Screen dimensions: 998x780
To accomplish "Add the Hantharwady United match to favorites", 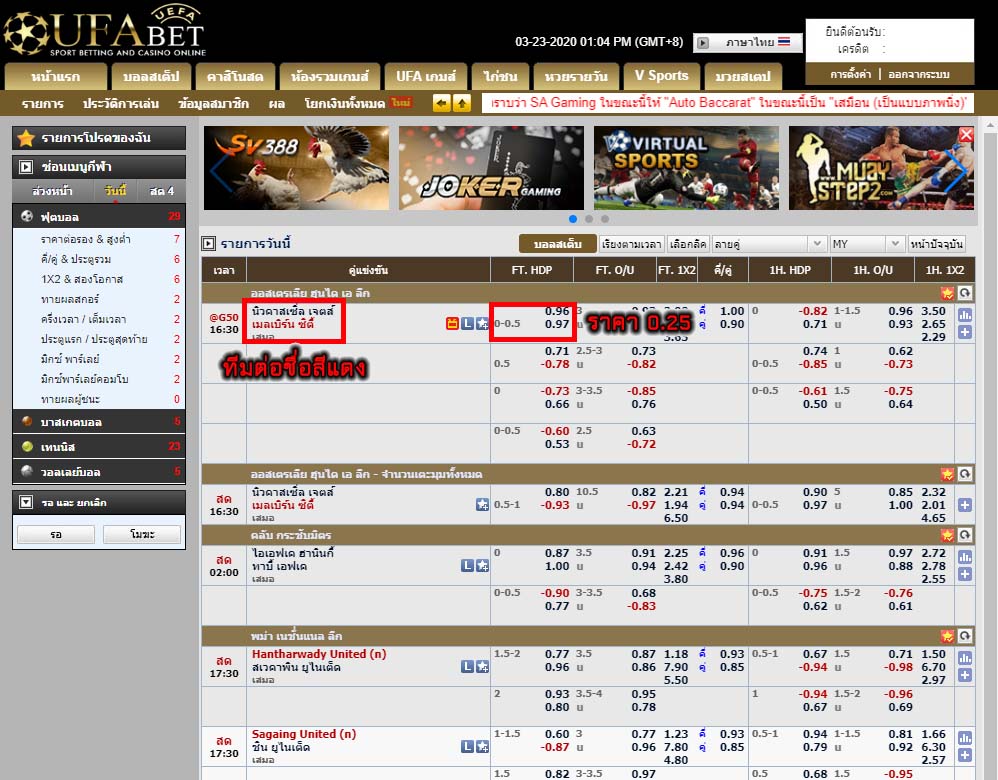I will 482,667.
